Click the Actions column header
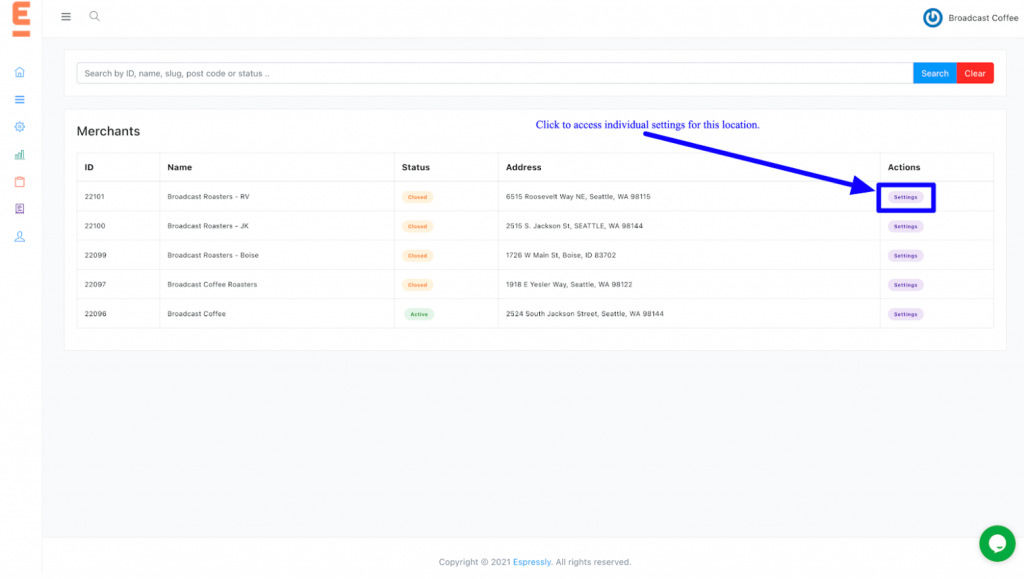Image resolution: width=1024 pixels, height=579 pixels. coord(904,167)
